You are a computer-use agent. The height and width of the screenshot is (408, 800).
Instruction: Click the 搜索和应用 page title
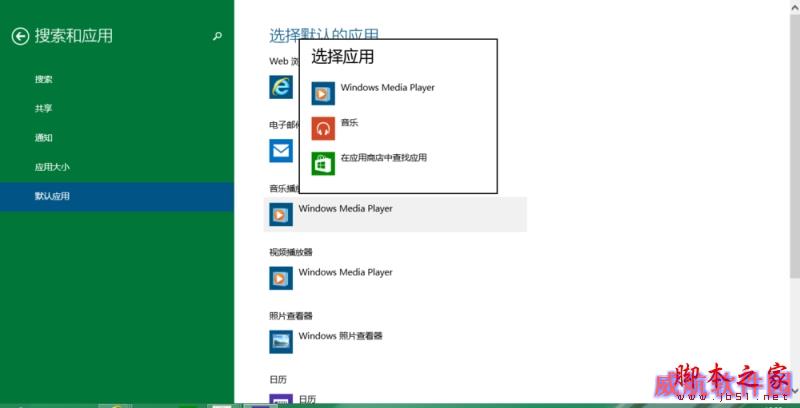[74, 36]
